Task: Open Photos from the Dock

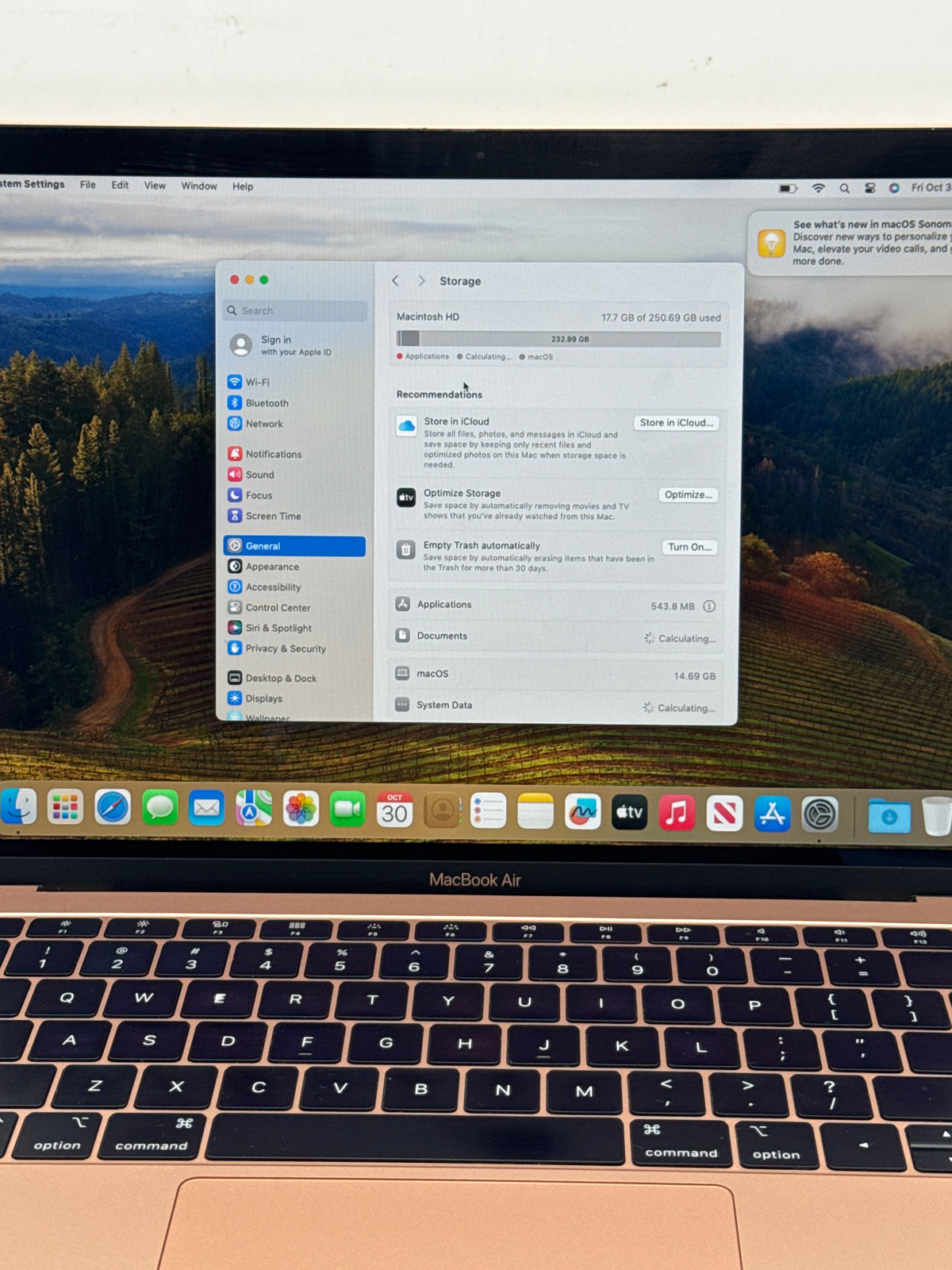Action: [x=301, y=810]
